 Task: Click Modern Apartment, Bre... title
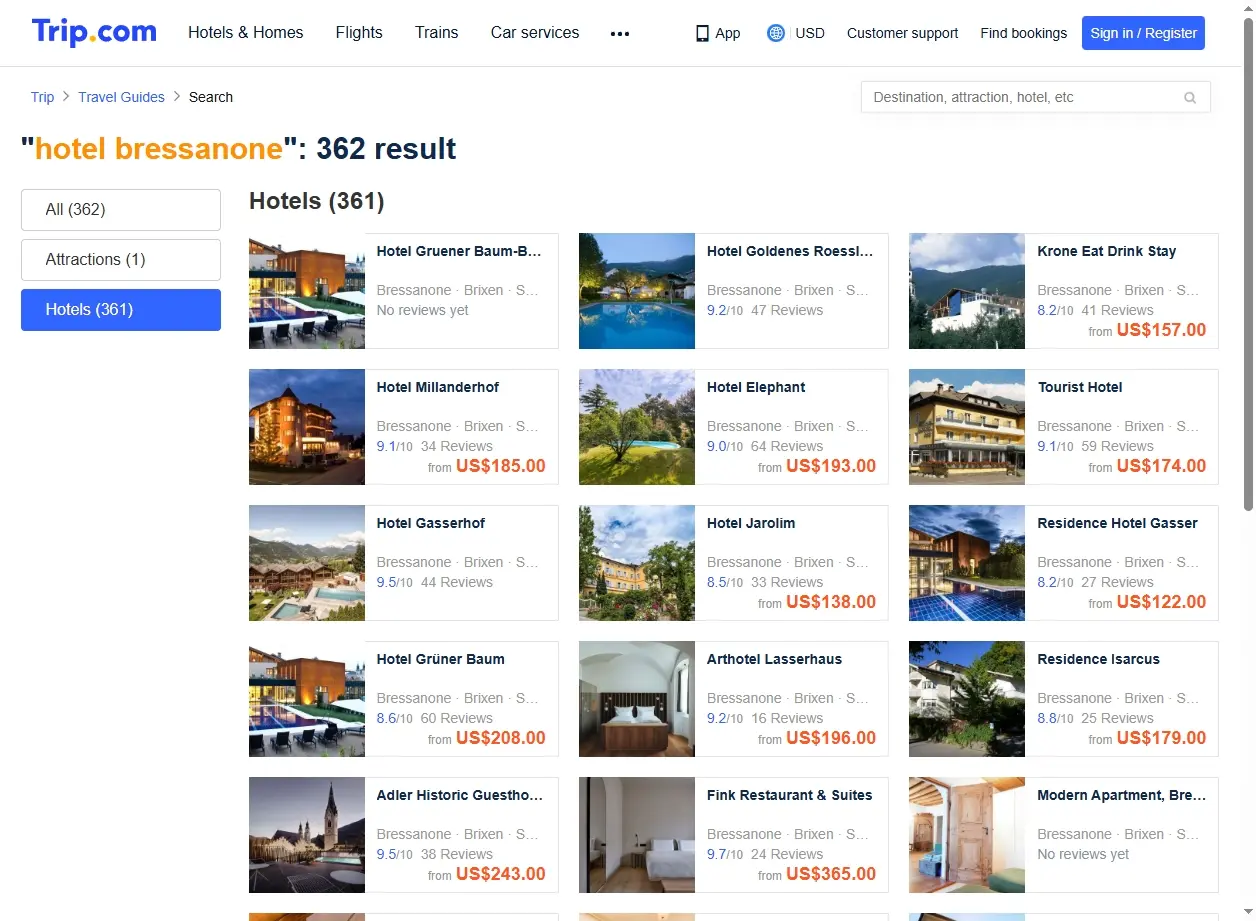tap(1122, 795)
